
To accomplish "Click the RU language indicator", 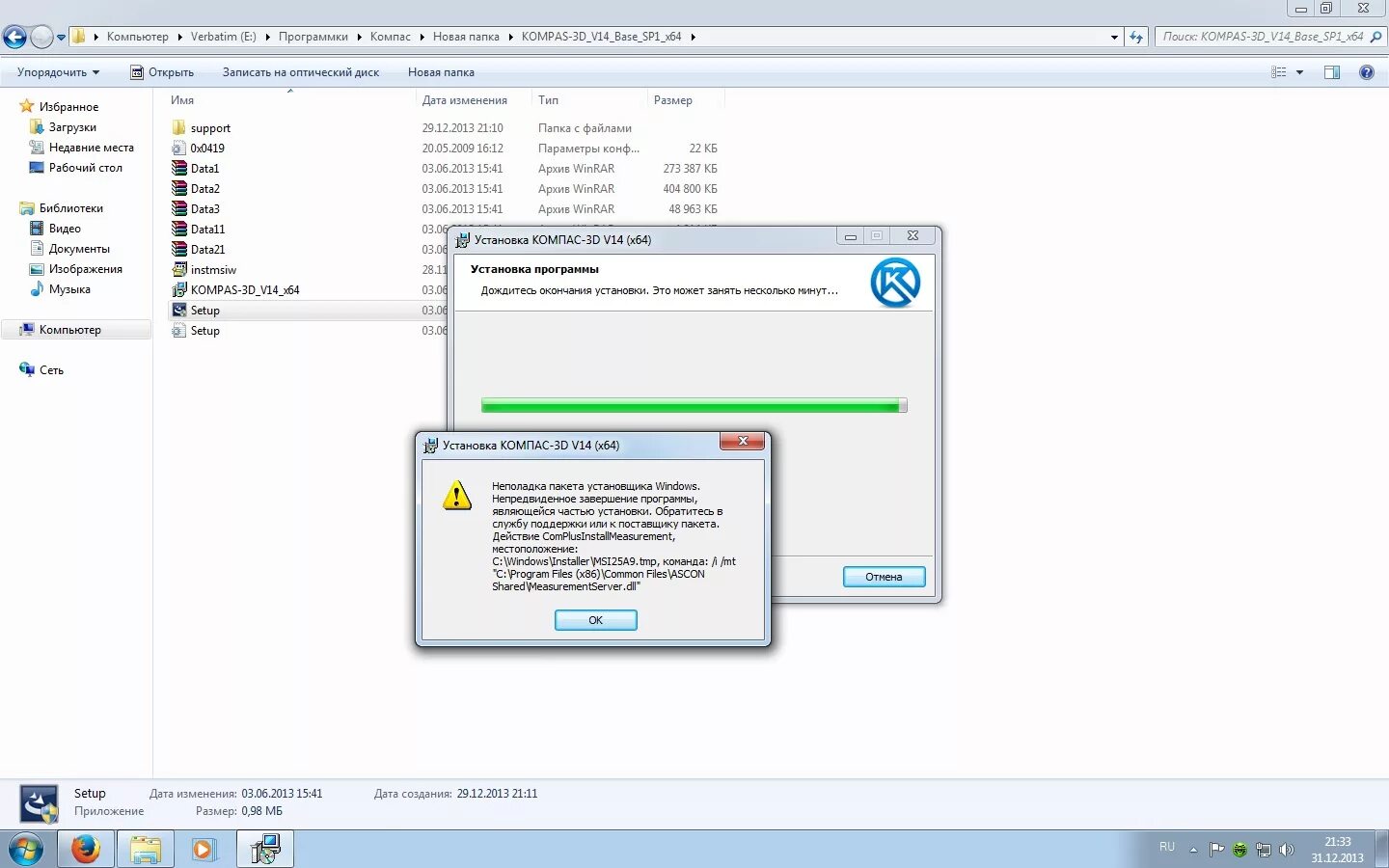I will [x=1167, y=847].
